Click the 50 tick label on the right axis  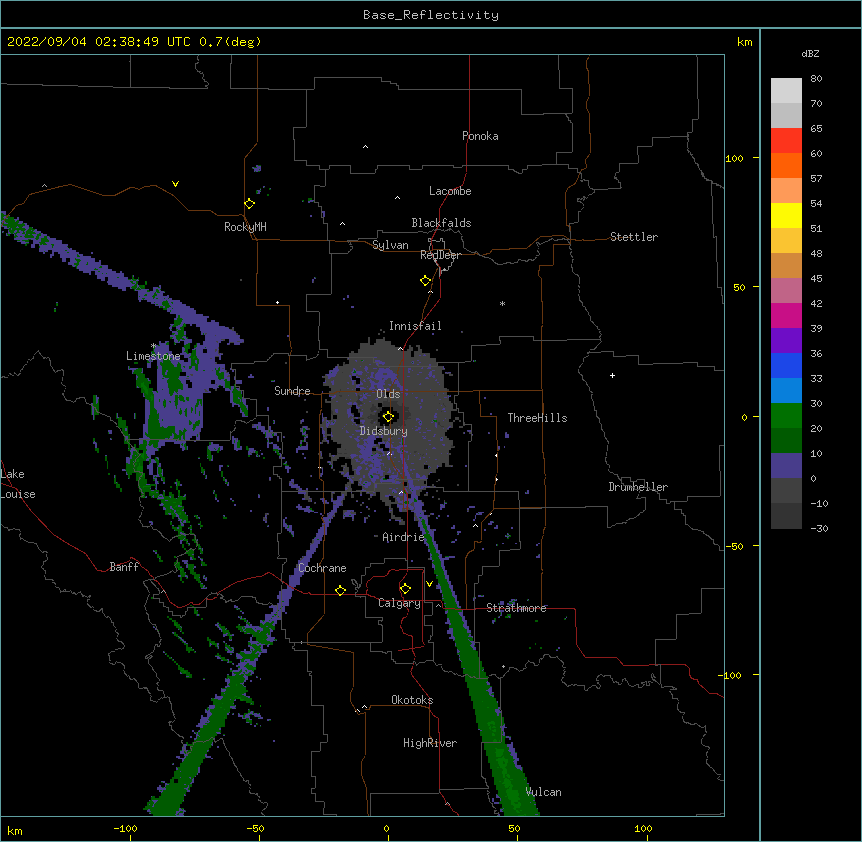pyautogui.click(x=739, y=287)
